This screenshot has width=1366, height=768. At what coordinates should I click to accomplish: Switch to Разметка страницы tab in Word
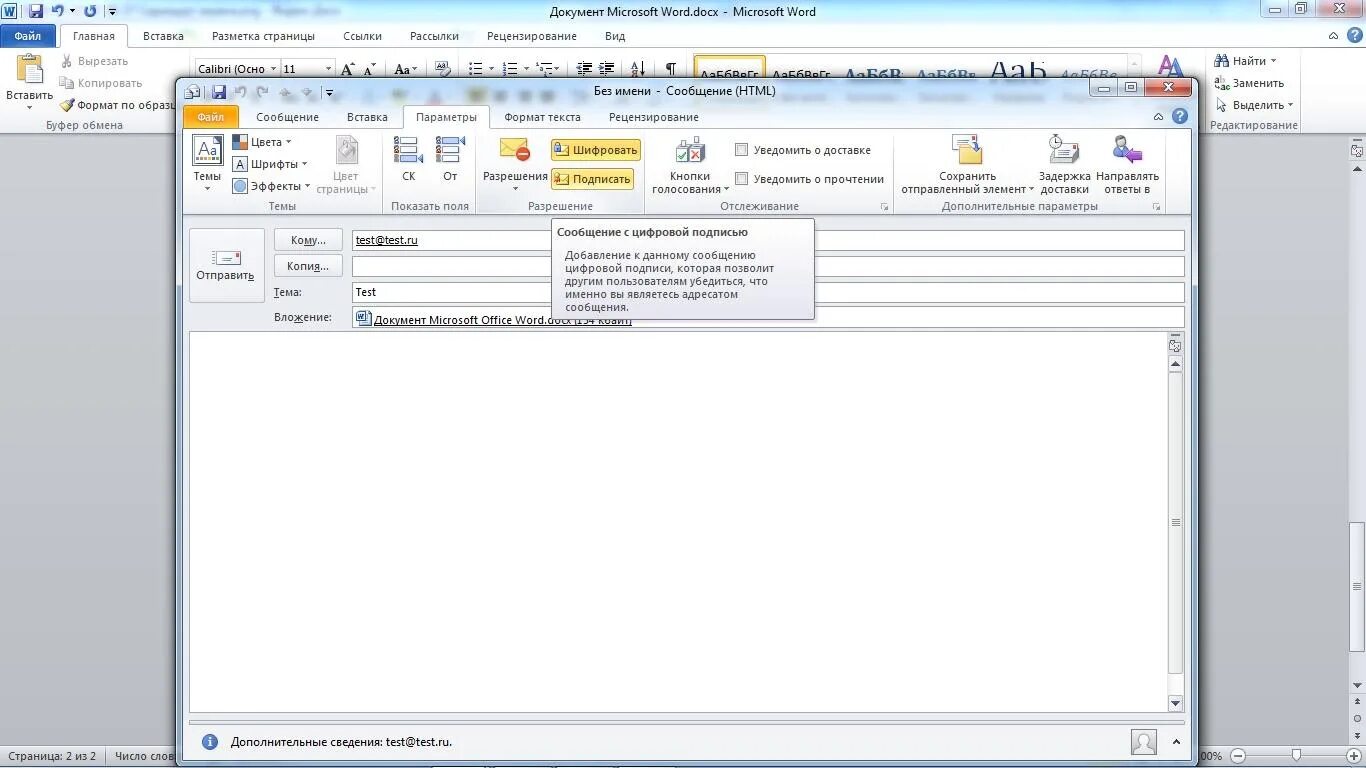pyautogui.click(x=263, y=36)
